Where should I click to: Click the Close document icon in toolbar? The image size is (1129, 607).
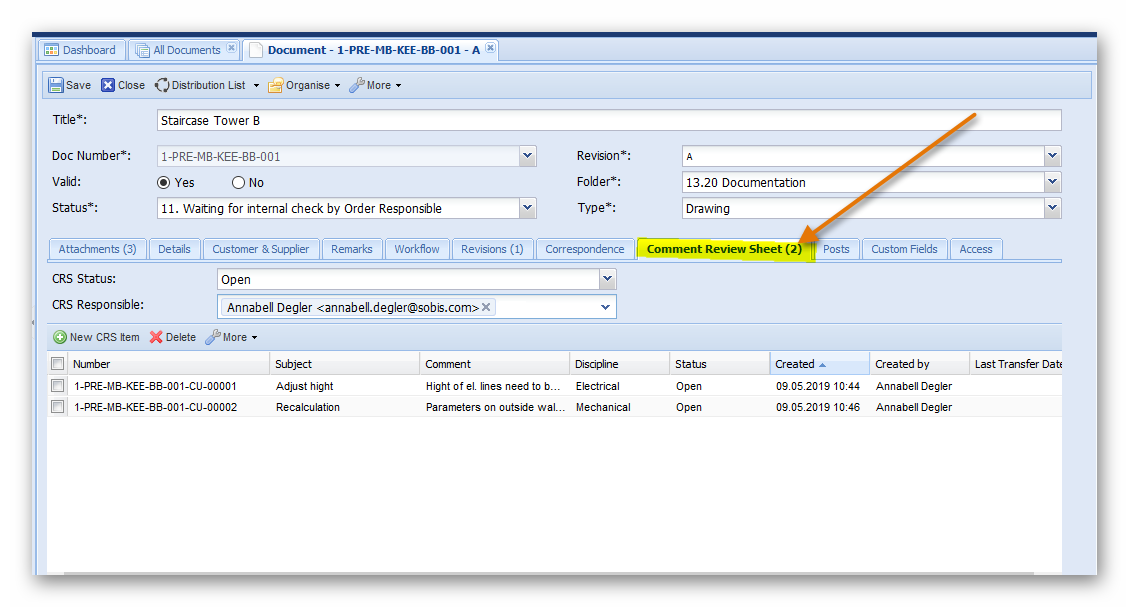pos(108,86)
